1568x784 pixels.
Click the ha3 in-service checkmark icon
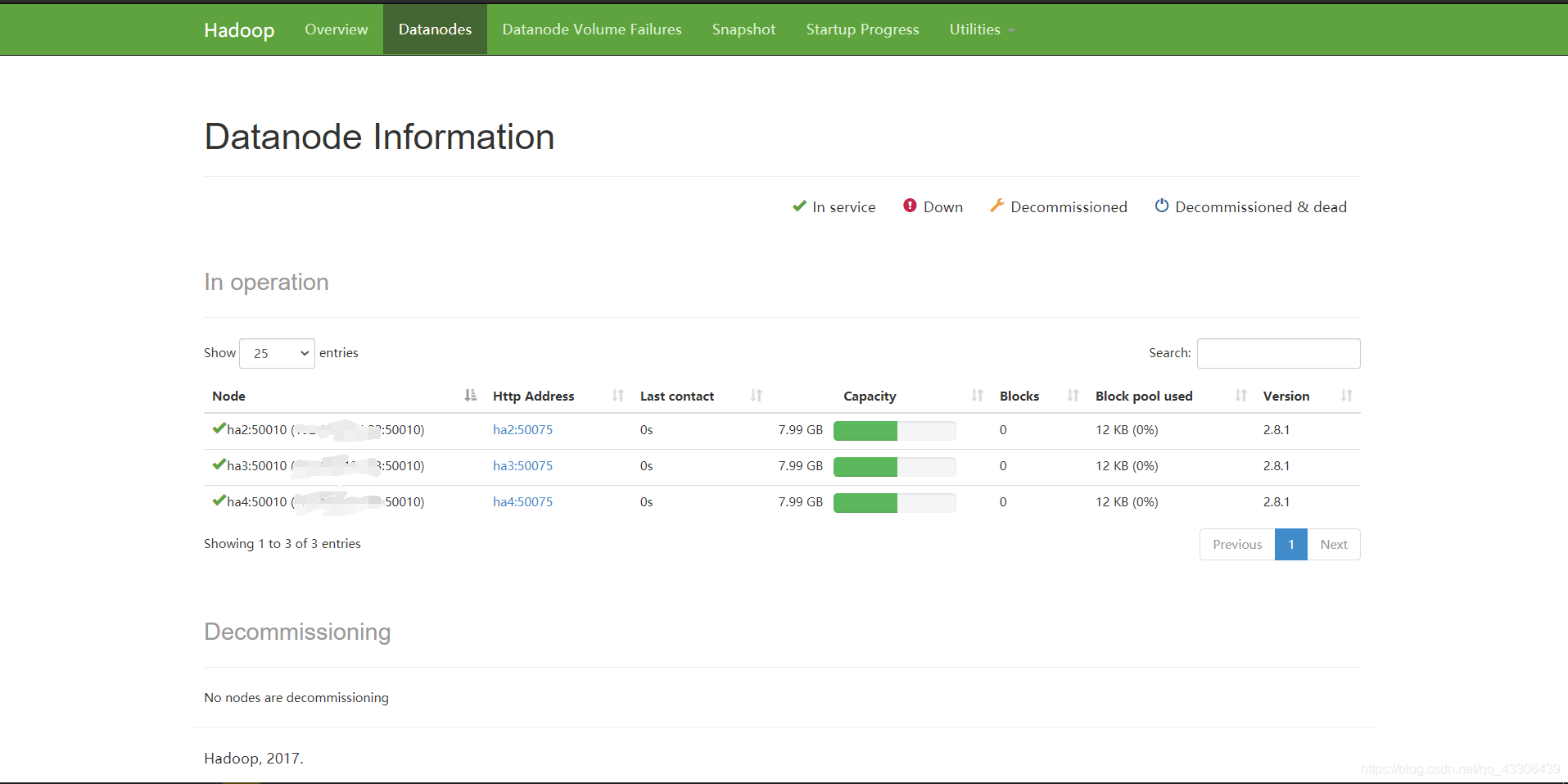pos(219,464)
